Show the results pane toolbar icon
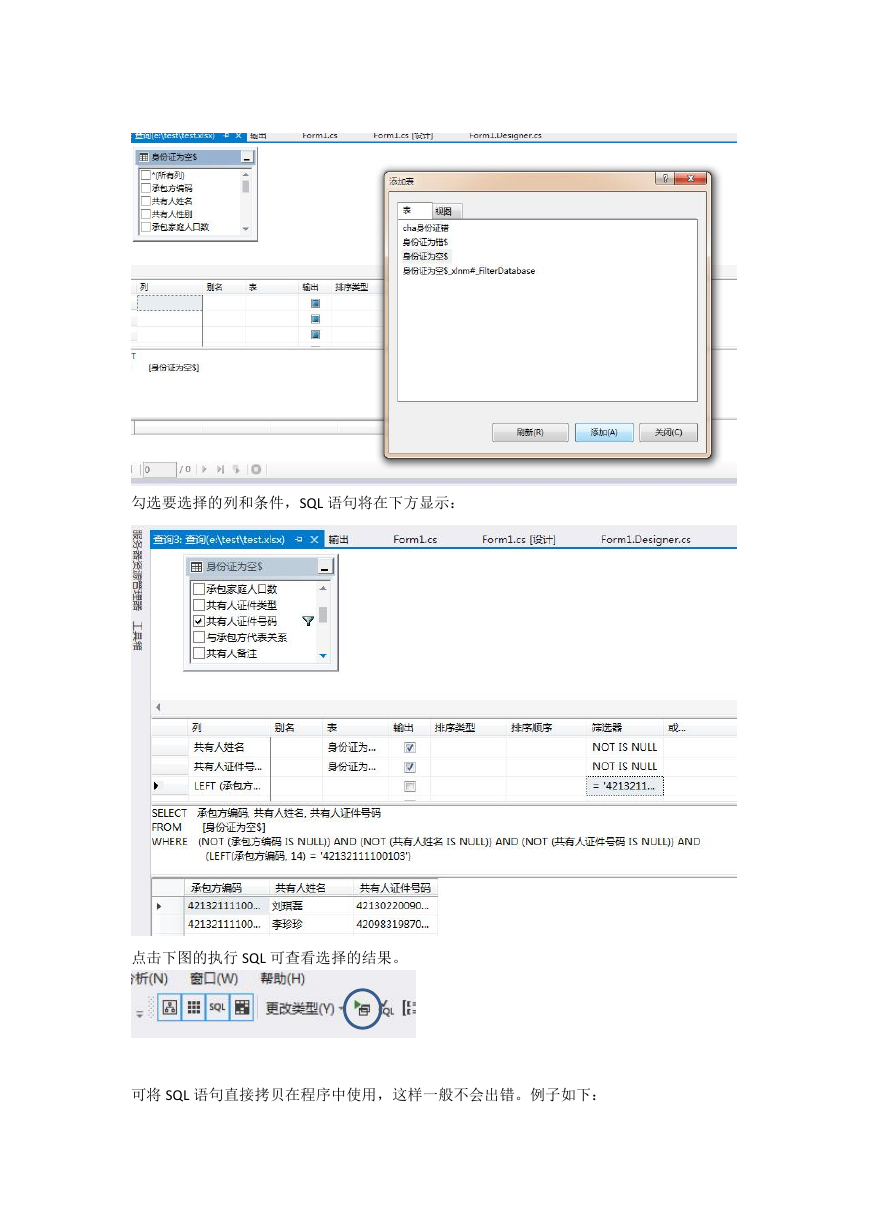Screen dimensions: 869x1228 pos(241,1009)
